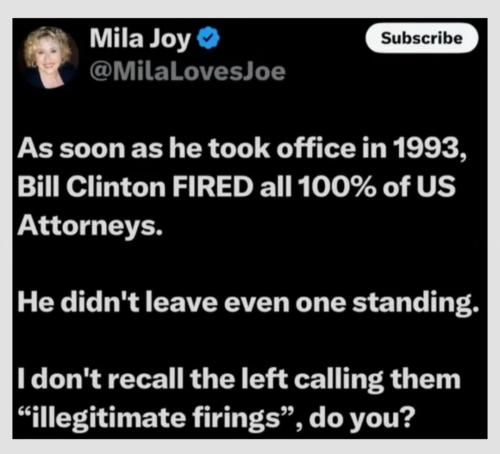The width and height of the screenshot is (500, 454).
Task: Select the line "He didn't leave even one standing."
Action: pos(248,302)
